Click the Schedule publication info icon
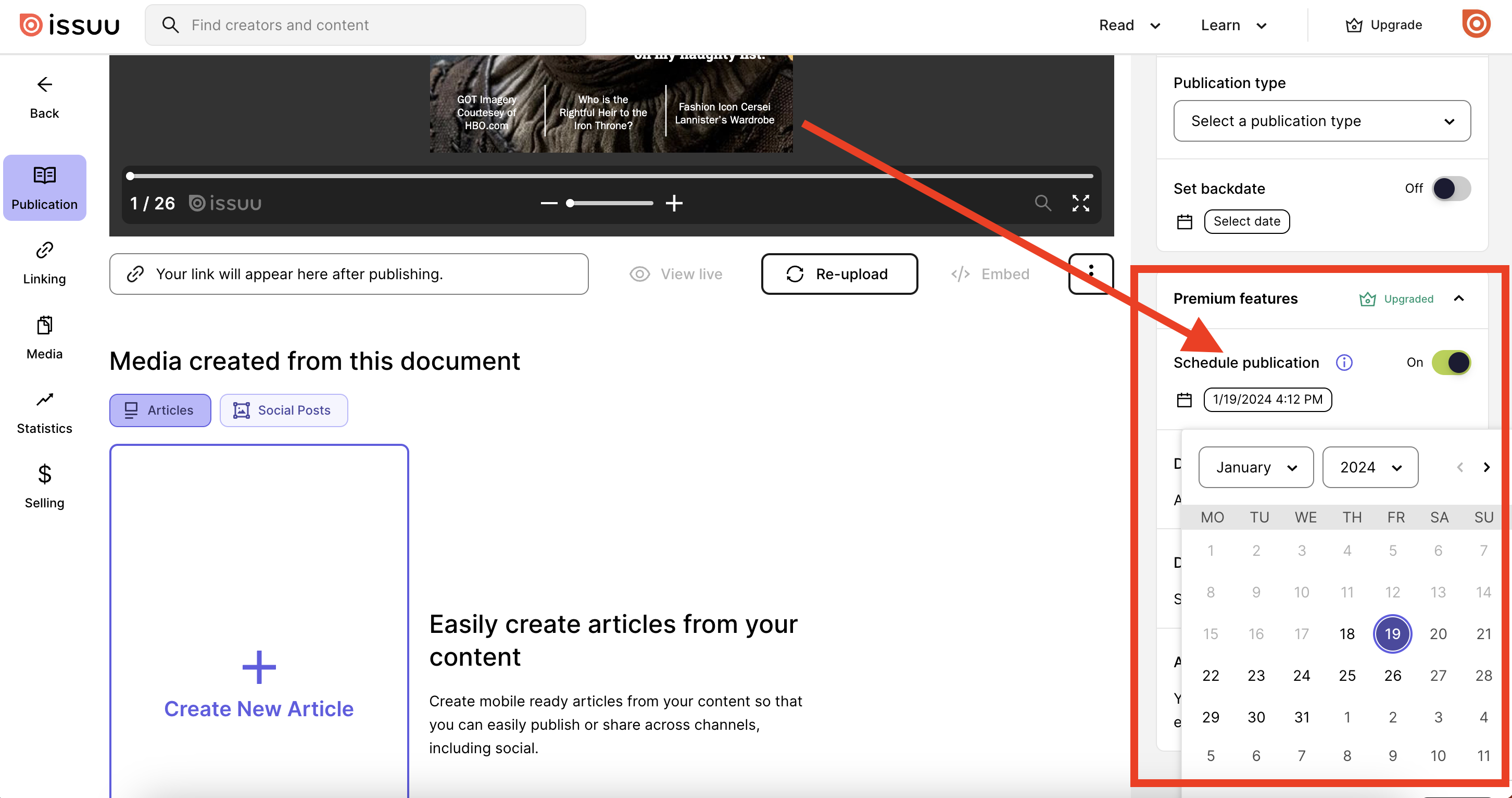 pos(1343,363)
